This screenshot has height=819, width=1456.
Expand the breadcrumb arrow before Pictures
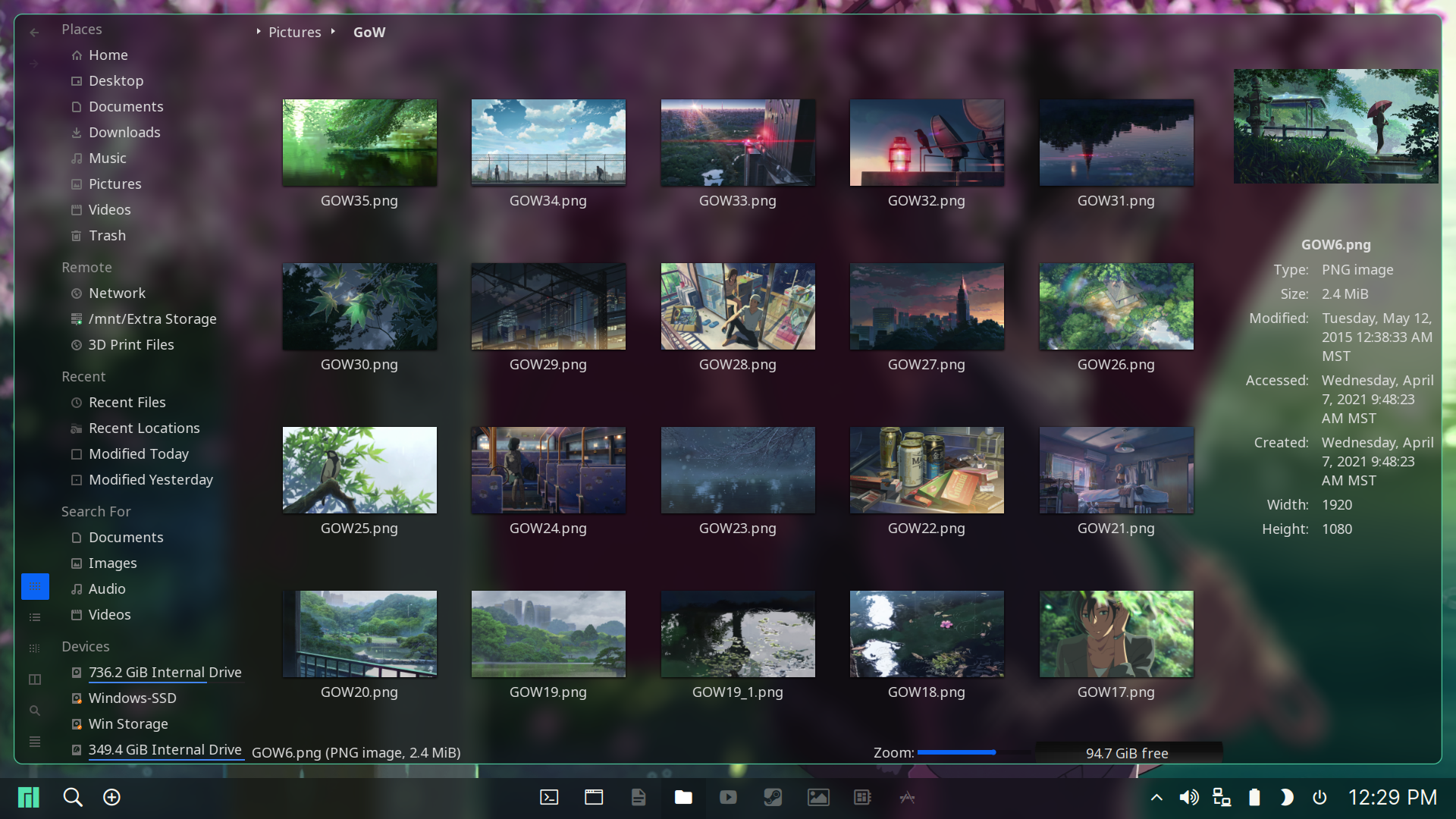point(259,32)
